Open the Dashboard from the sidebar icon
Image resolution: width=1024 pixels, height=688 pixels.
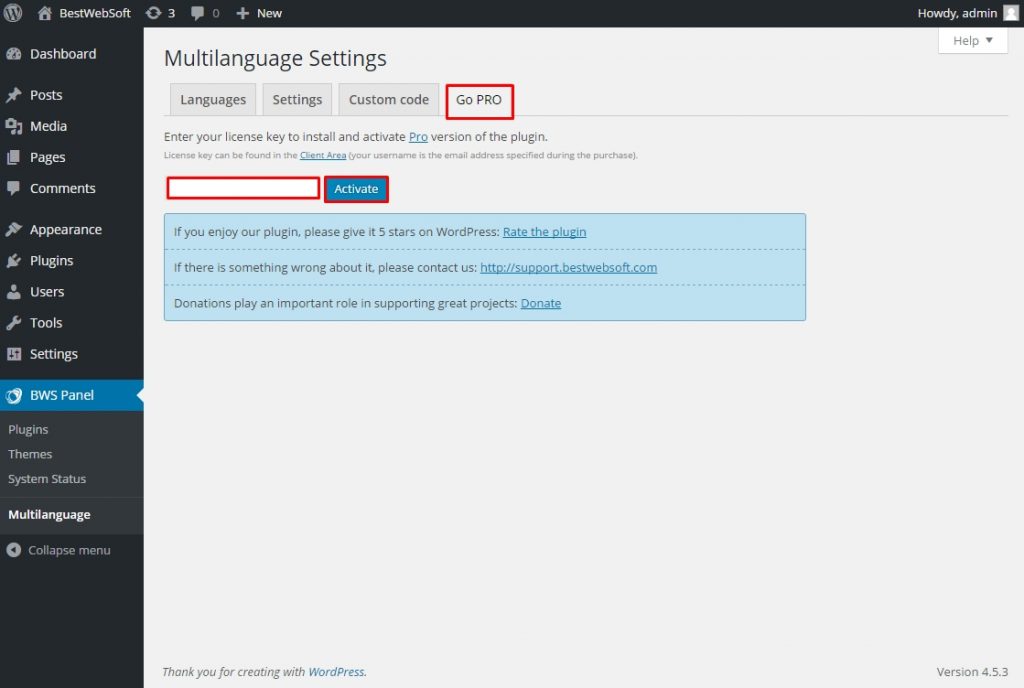point(14,53)
